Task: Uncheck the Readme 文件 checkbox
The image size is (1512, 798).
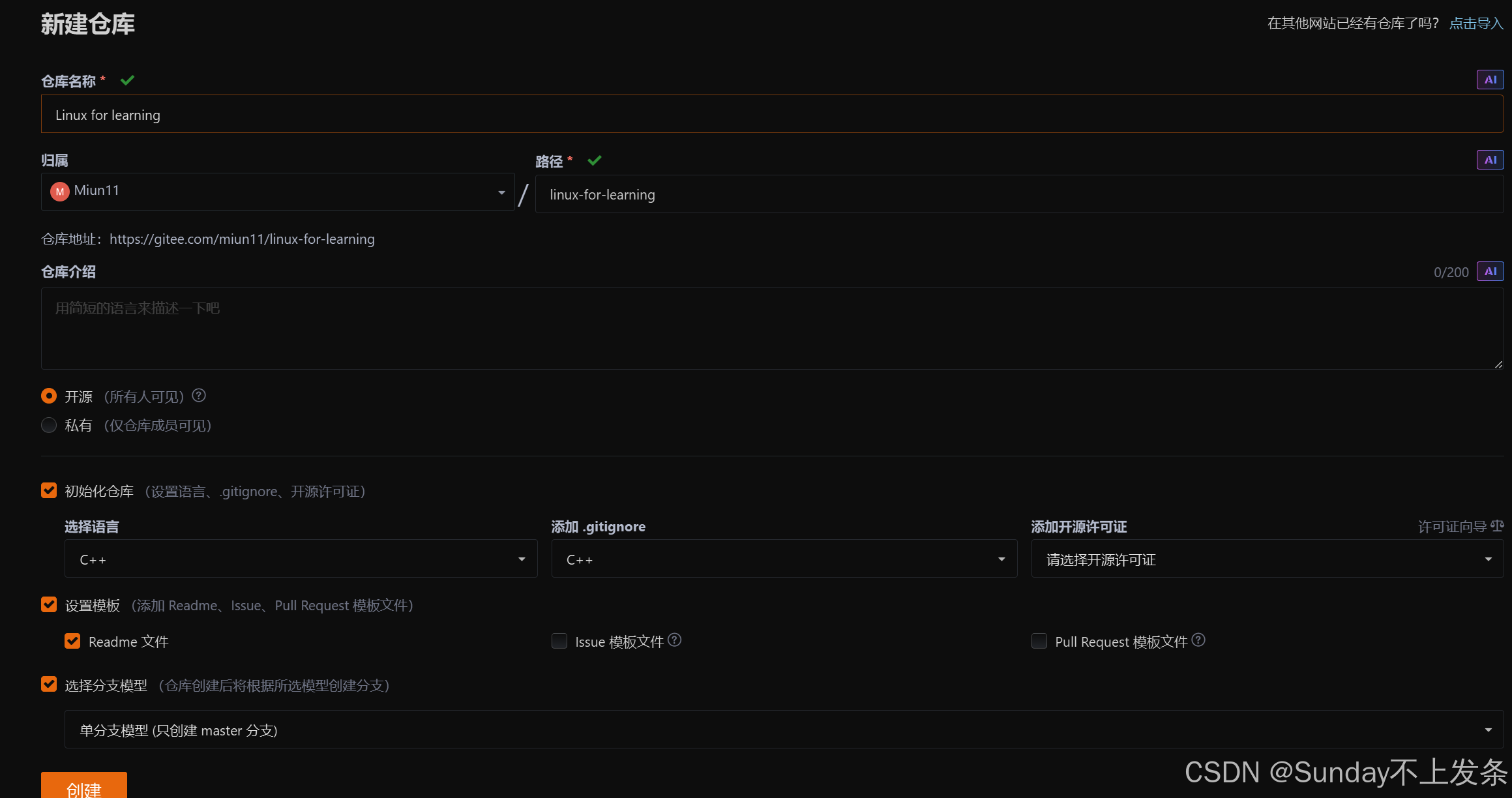Action: point(72,641)
